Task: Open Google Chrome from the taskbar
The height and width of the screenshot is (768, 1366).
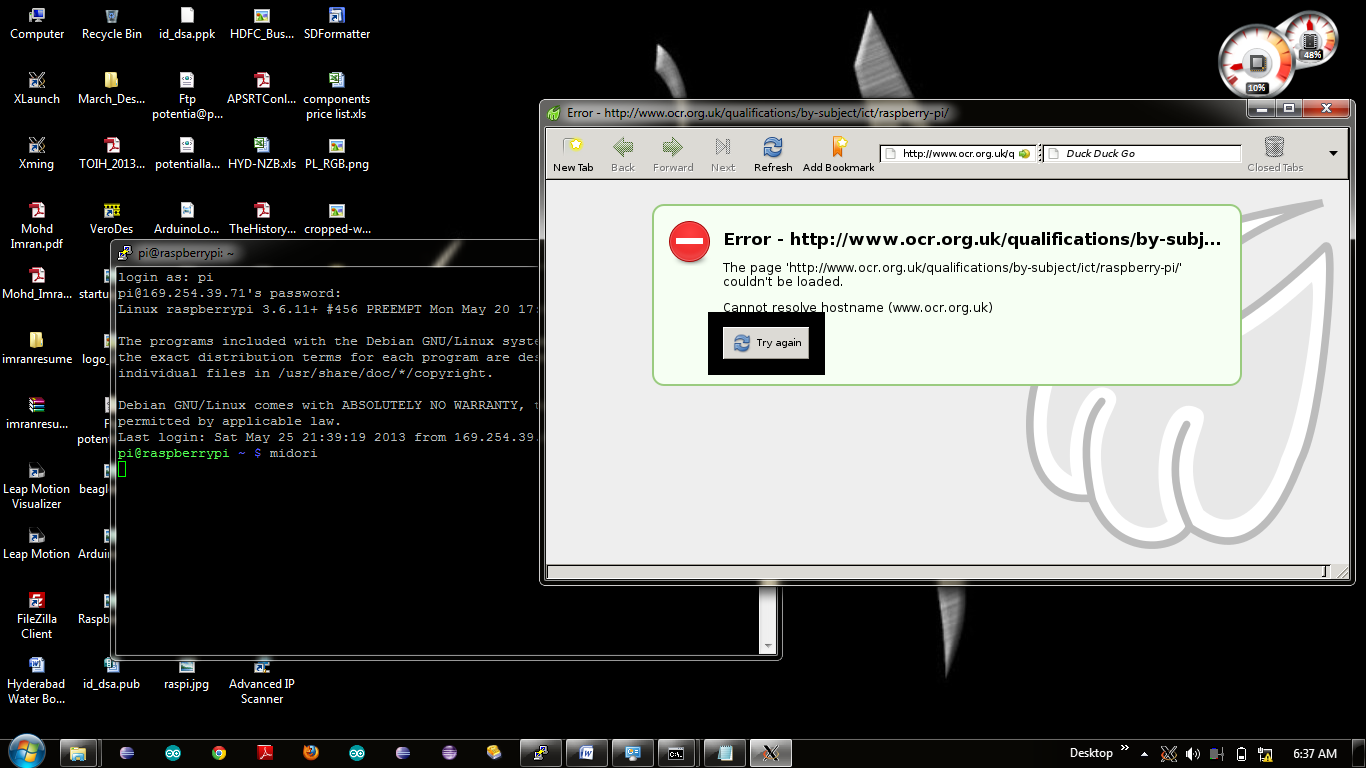Action: pos(219,753)
